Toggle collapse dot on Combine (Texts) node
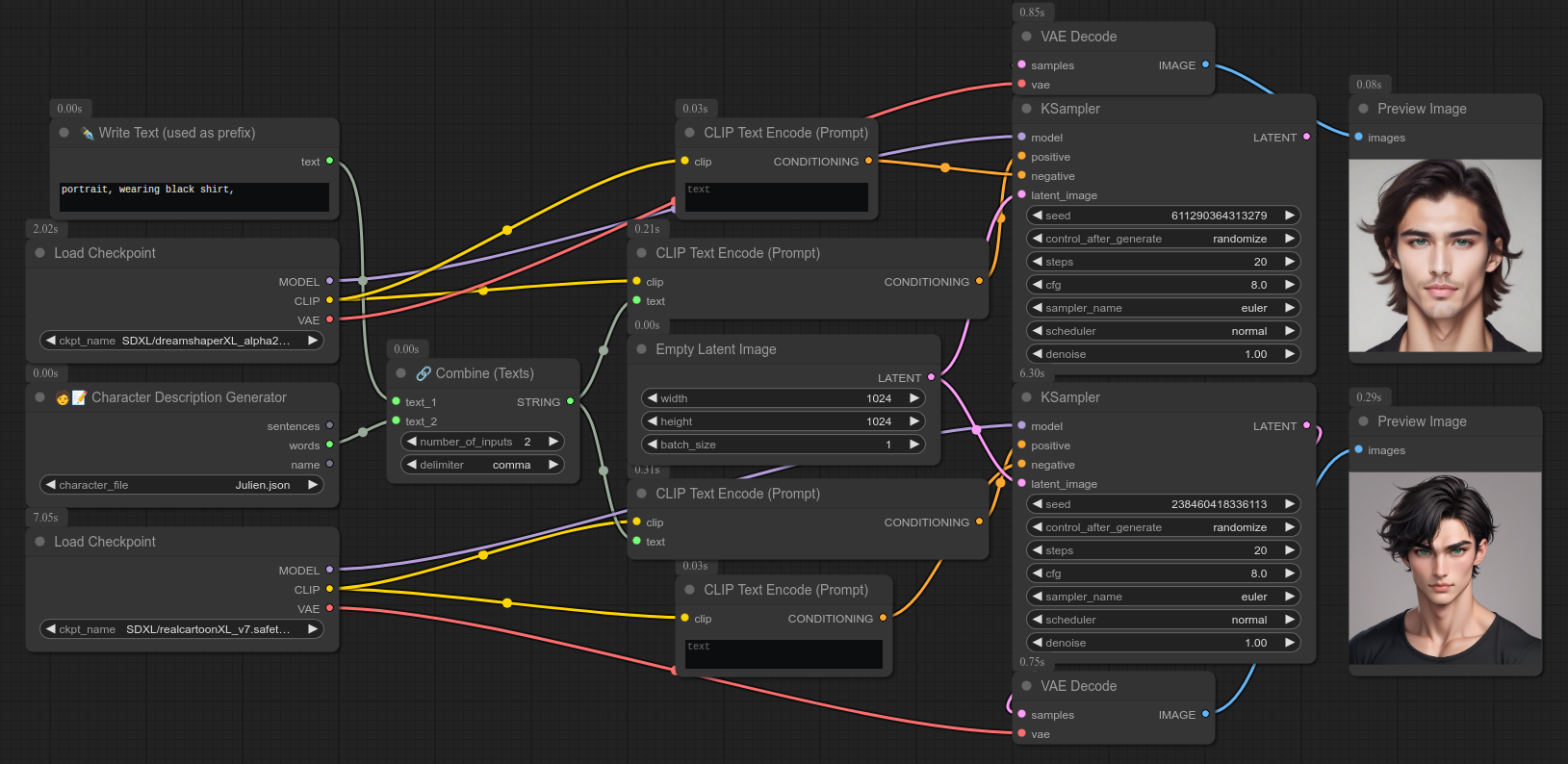This screenshot has width=1568, height=764. 401,373
